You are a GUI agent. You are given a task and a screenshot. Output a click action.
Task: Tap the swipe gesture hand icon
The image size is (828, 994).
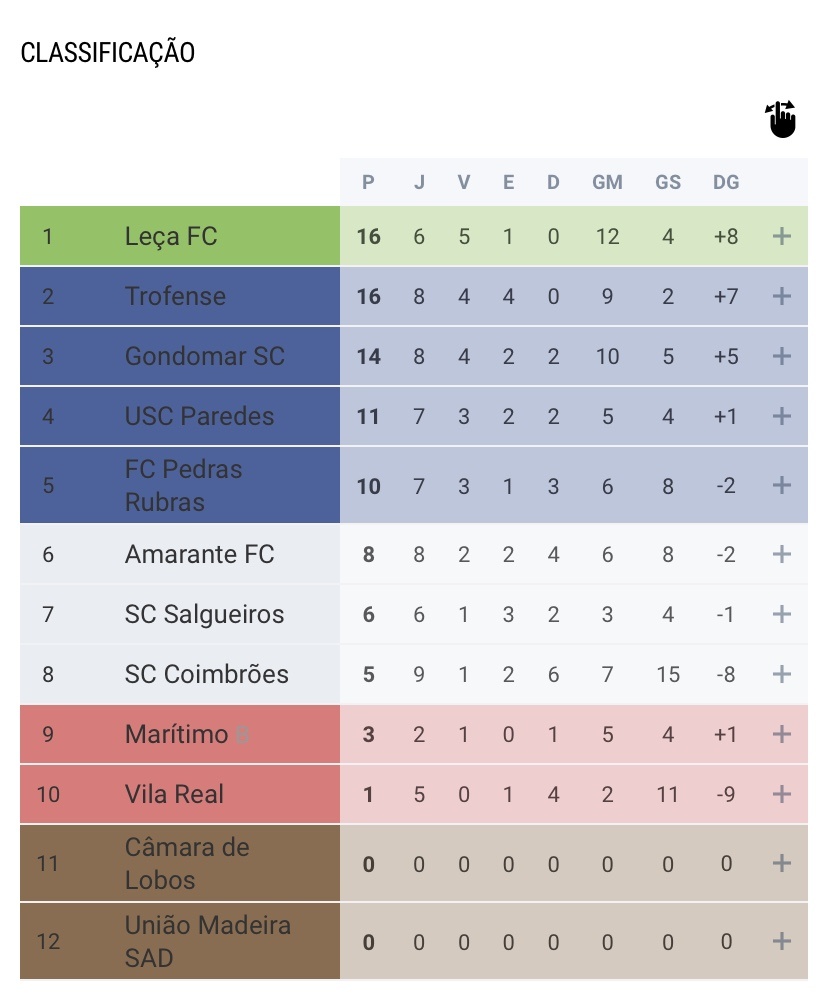[780, 119]
